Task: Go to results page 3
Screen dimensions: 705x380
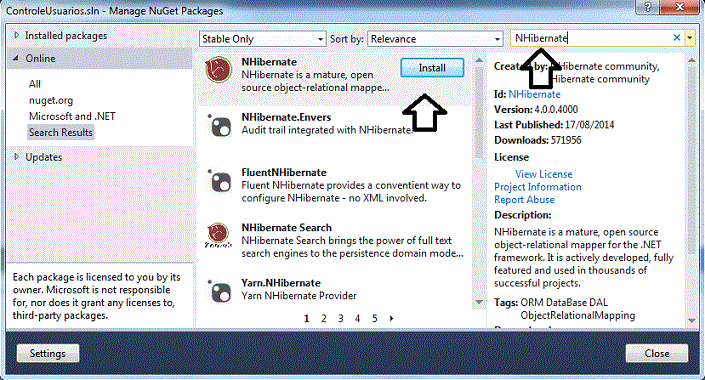Action: (340, 318)
